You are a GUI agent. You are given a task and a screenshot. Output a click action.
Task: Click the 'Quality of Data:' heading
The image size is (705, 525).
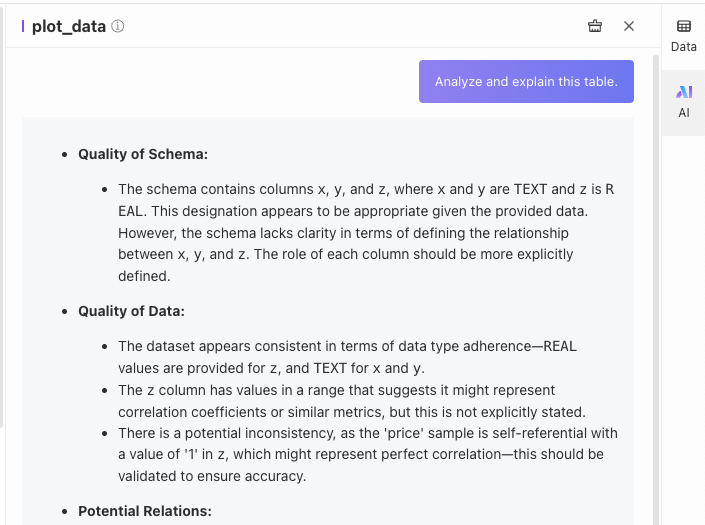coord(131,311)
